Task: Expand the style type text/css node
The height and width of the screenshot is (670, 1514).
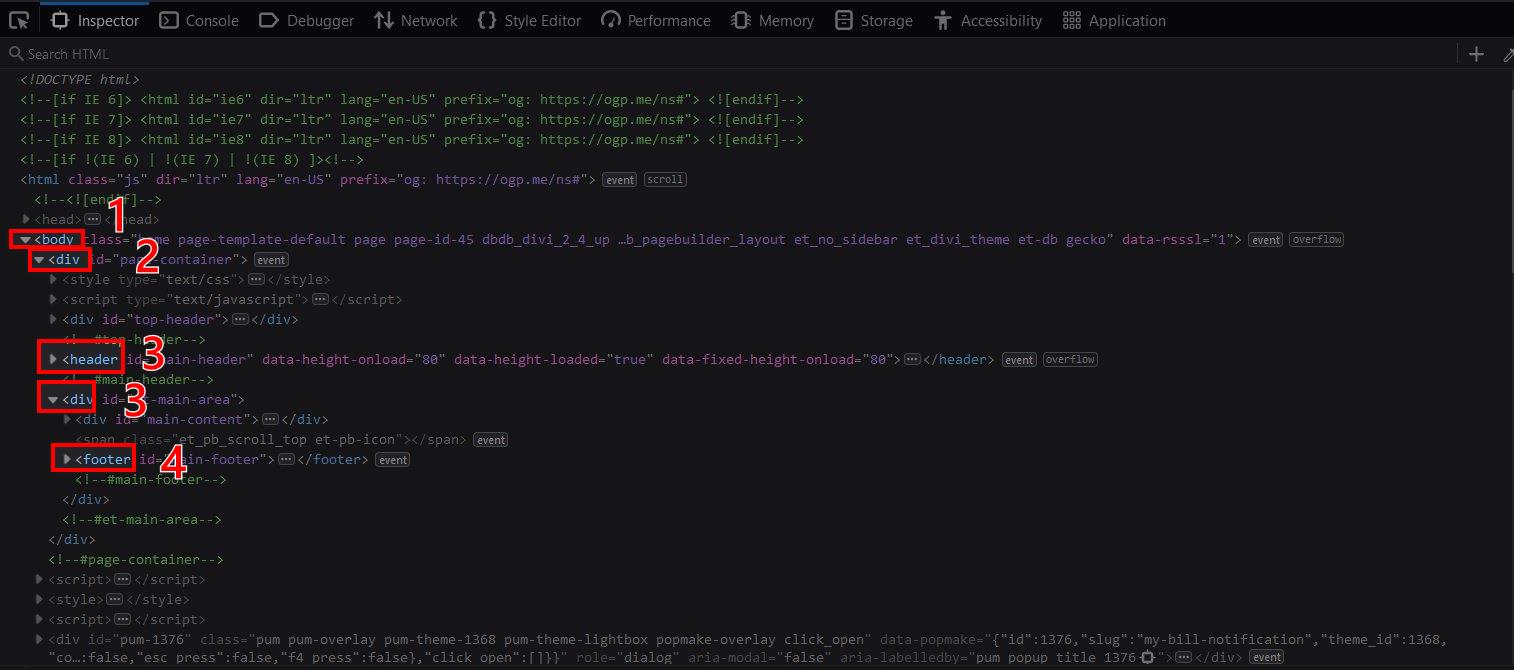Action: 54,279
